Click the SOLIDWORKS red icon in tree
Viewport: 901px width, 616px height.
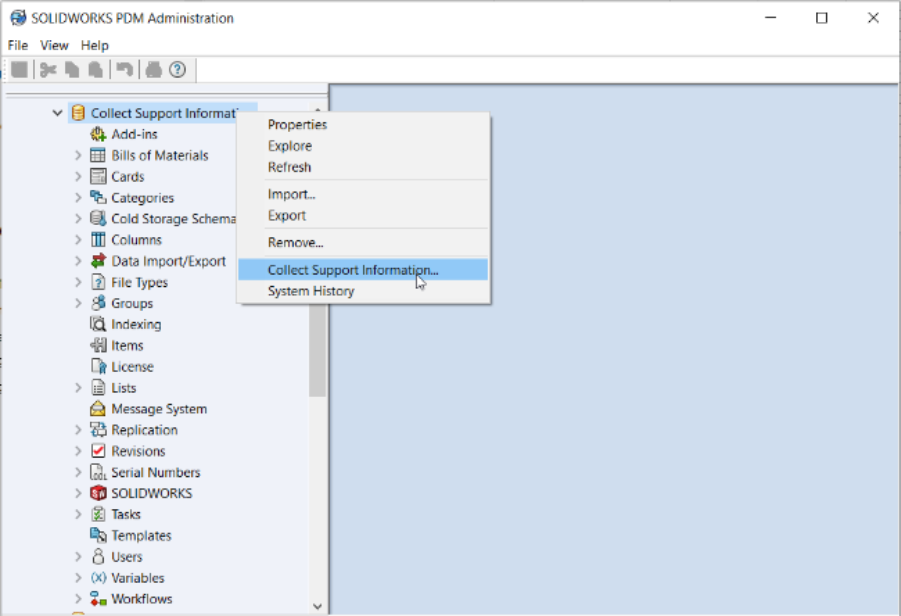(98, 493)
